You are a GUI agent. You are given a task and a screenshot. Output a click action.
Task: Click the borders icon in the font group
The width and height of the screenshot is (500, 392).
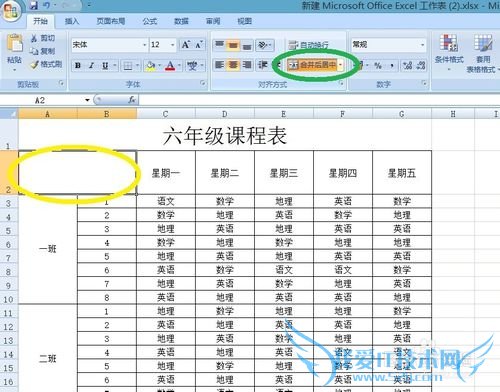(x=128, y=66)
